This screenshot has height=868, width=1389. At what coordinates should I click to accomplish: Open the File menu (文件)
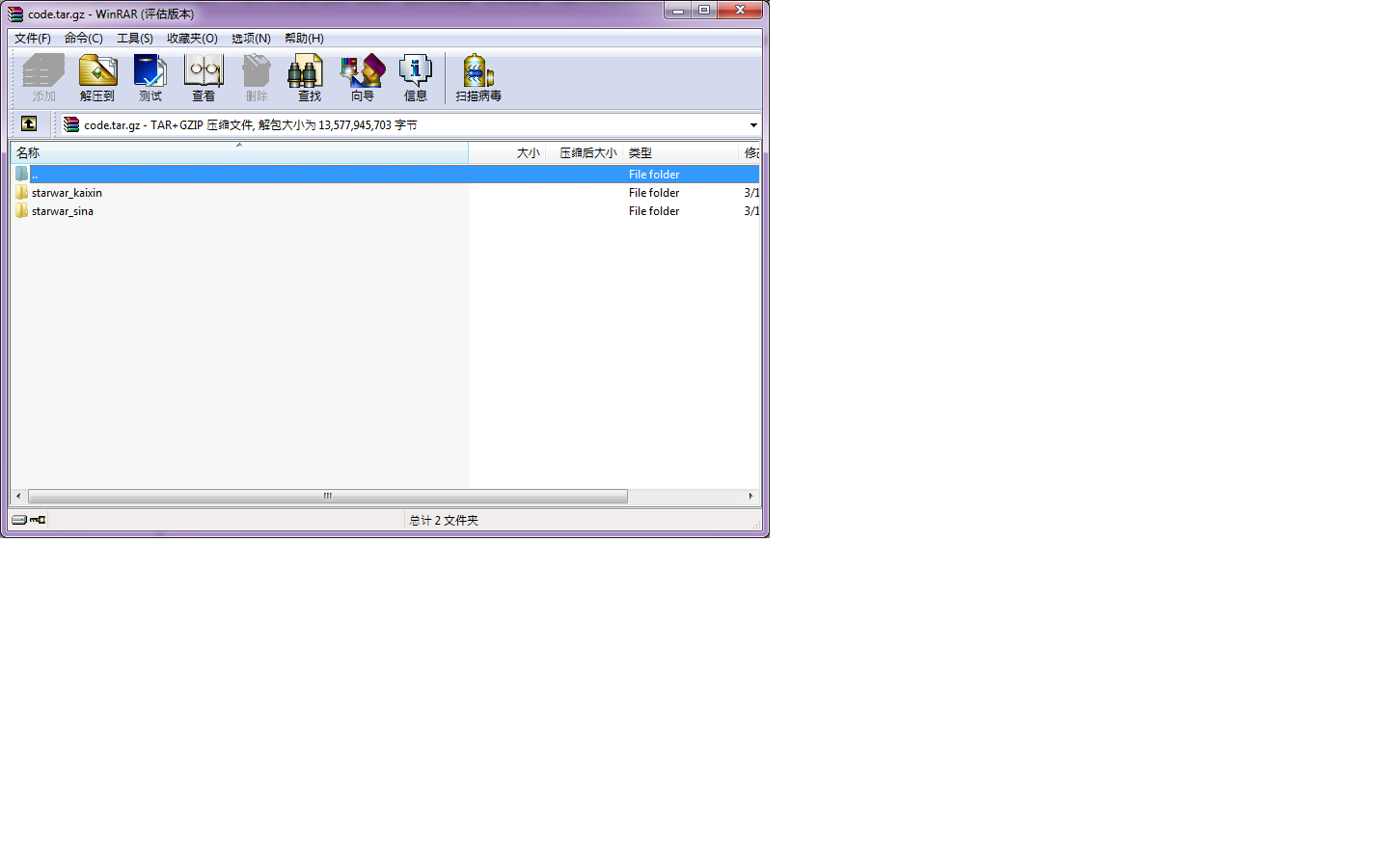tap(33, 39)
